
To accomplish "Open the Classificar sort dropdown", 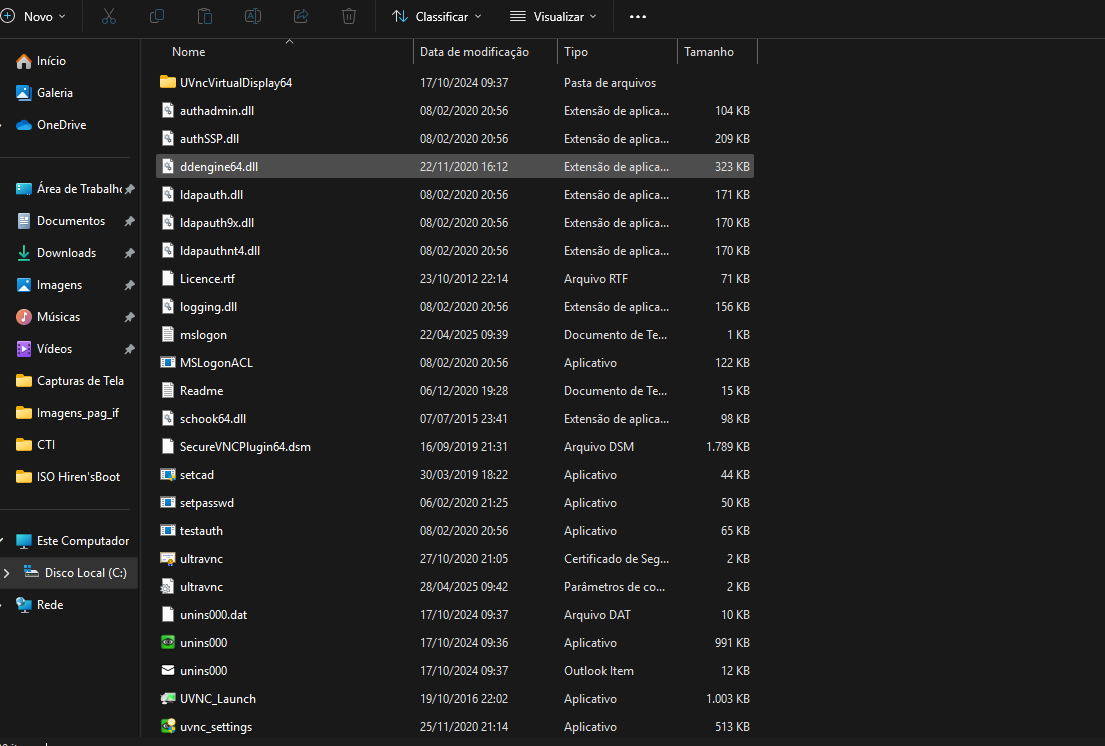I will coord(437,16).
